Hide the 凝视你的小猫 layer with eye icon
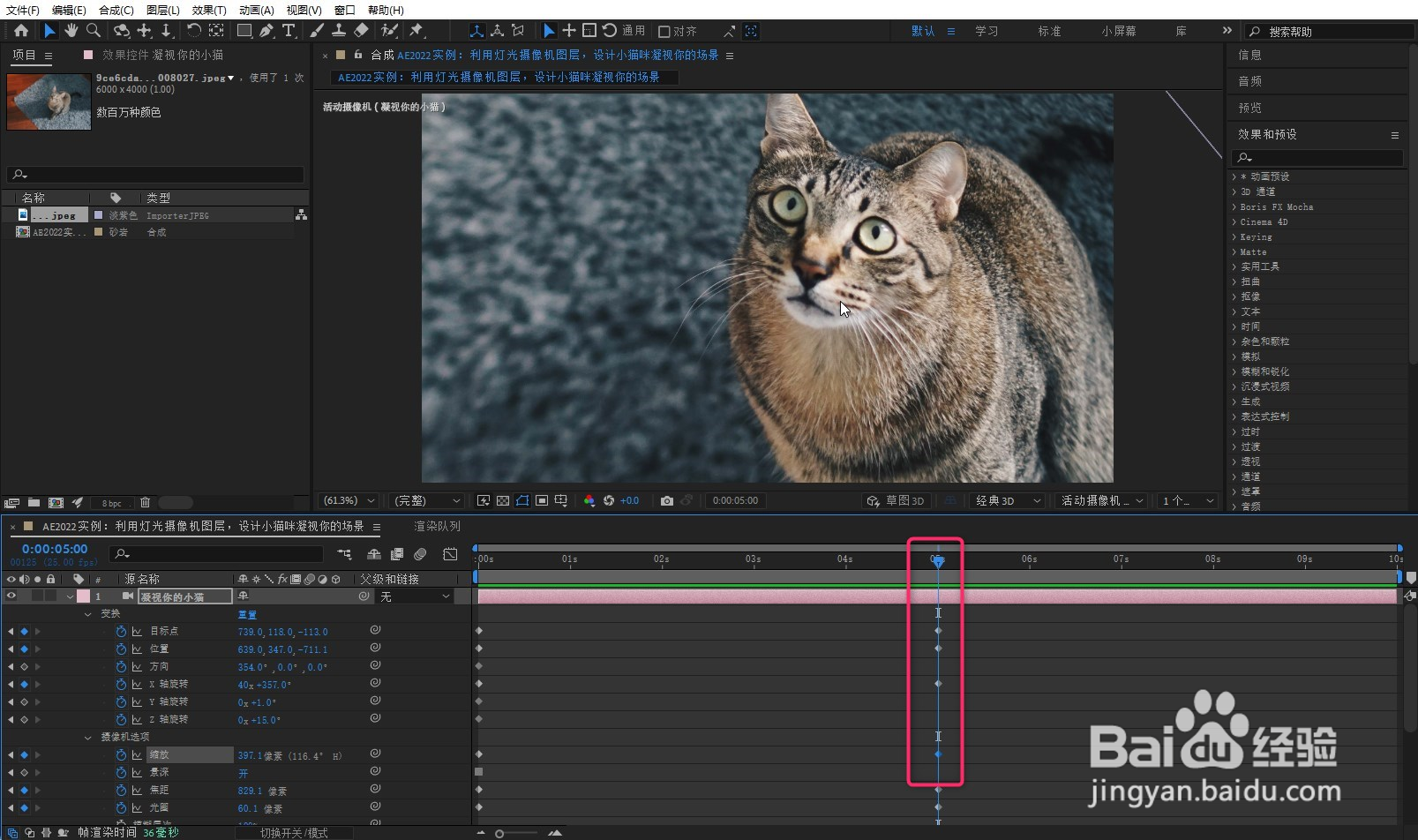The width and height of the screenshot is (1418, 840). click(11, 596)
